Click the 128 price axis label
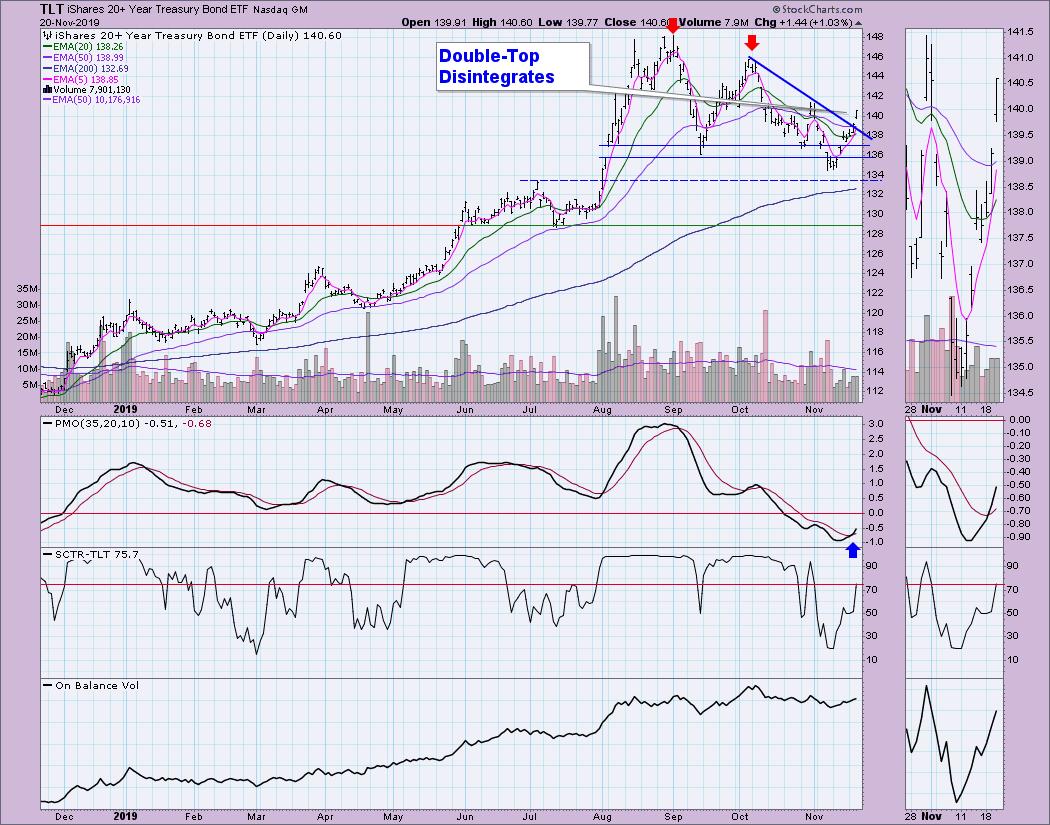Screen dimensions: 1050x825 click(873, 233)
